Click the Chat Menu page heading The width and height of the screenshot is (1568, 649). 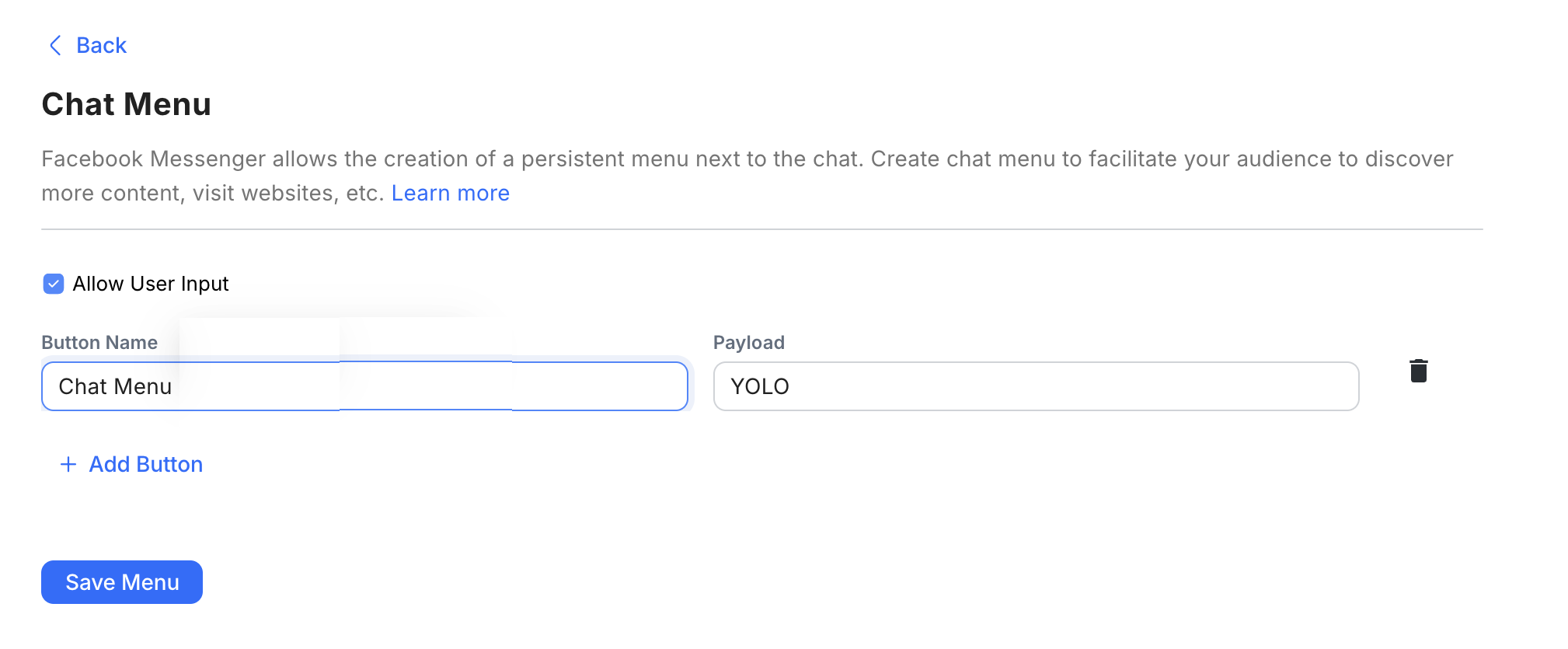click(x=127, y=104)
